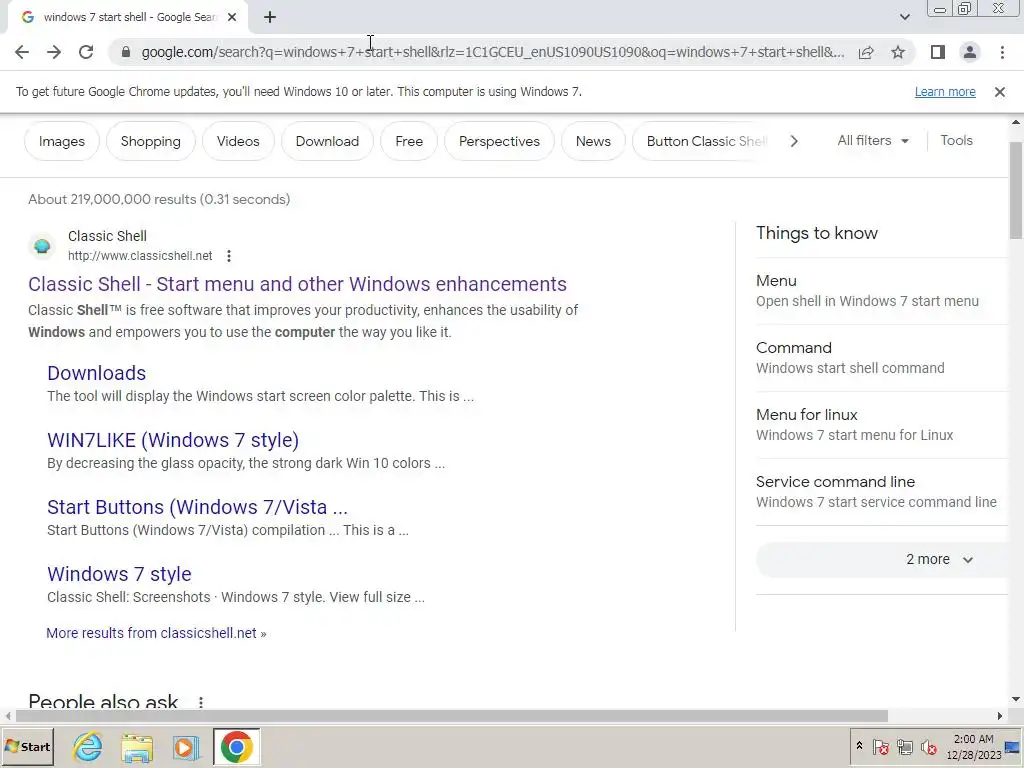
Task: Open WIN7LIKE (Windows 7 style) sitelink
Action: pos(173,440)
